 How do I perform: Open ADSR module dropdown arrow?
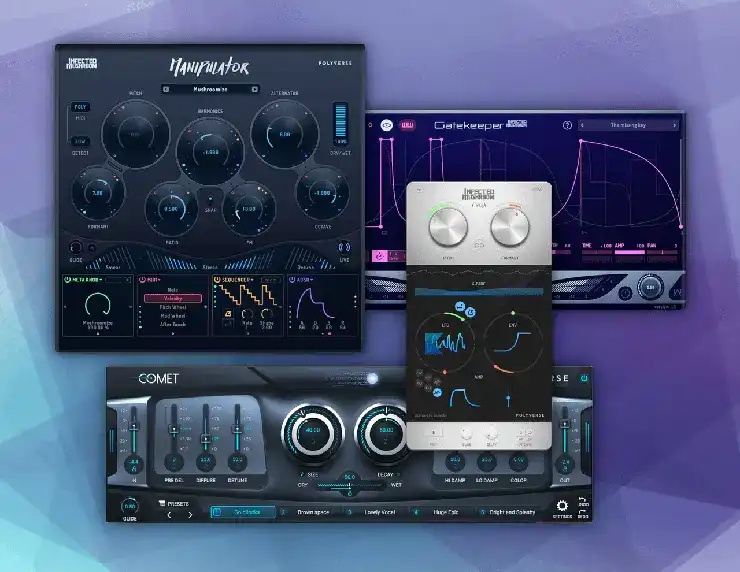[312, 280]
